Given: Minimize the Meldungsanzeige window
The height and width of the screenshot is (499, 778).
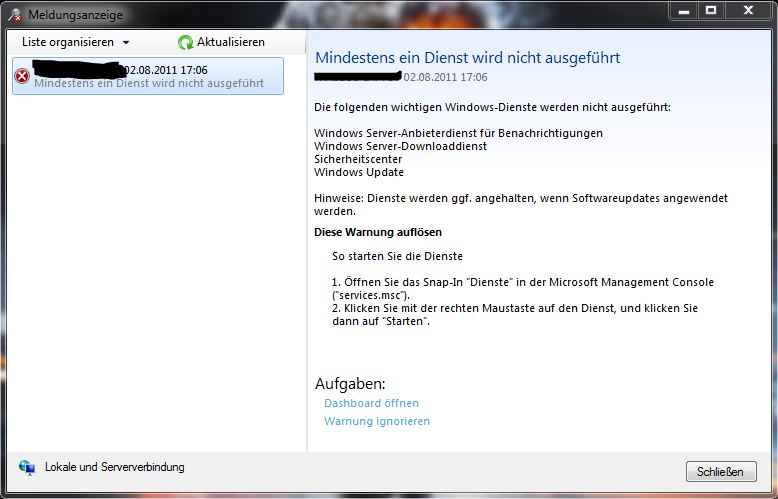Looking at the screenshot, I should [x=683, y=10].
